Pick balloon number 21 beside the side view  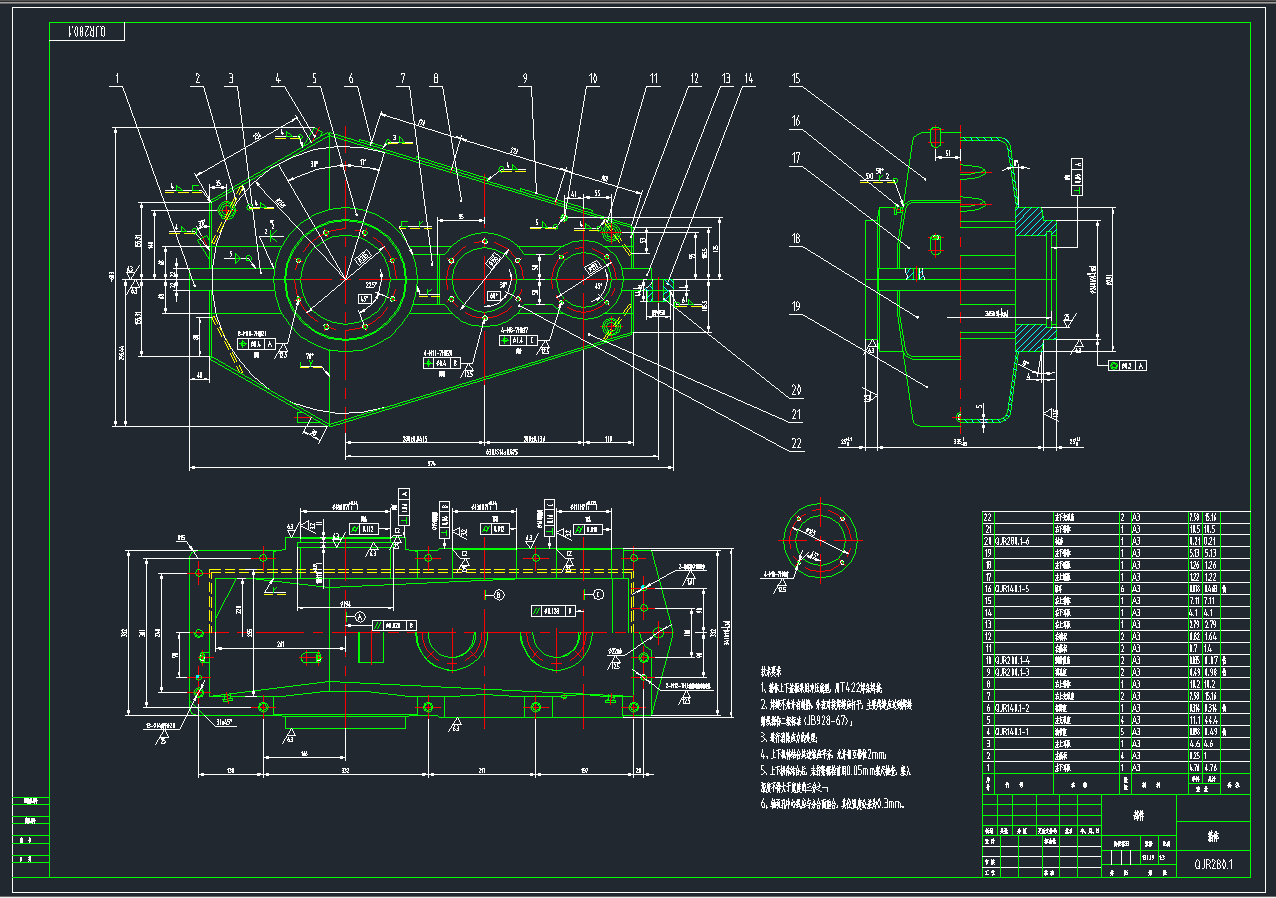(797, 416)
